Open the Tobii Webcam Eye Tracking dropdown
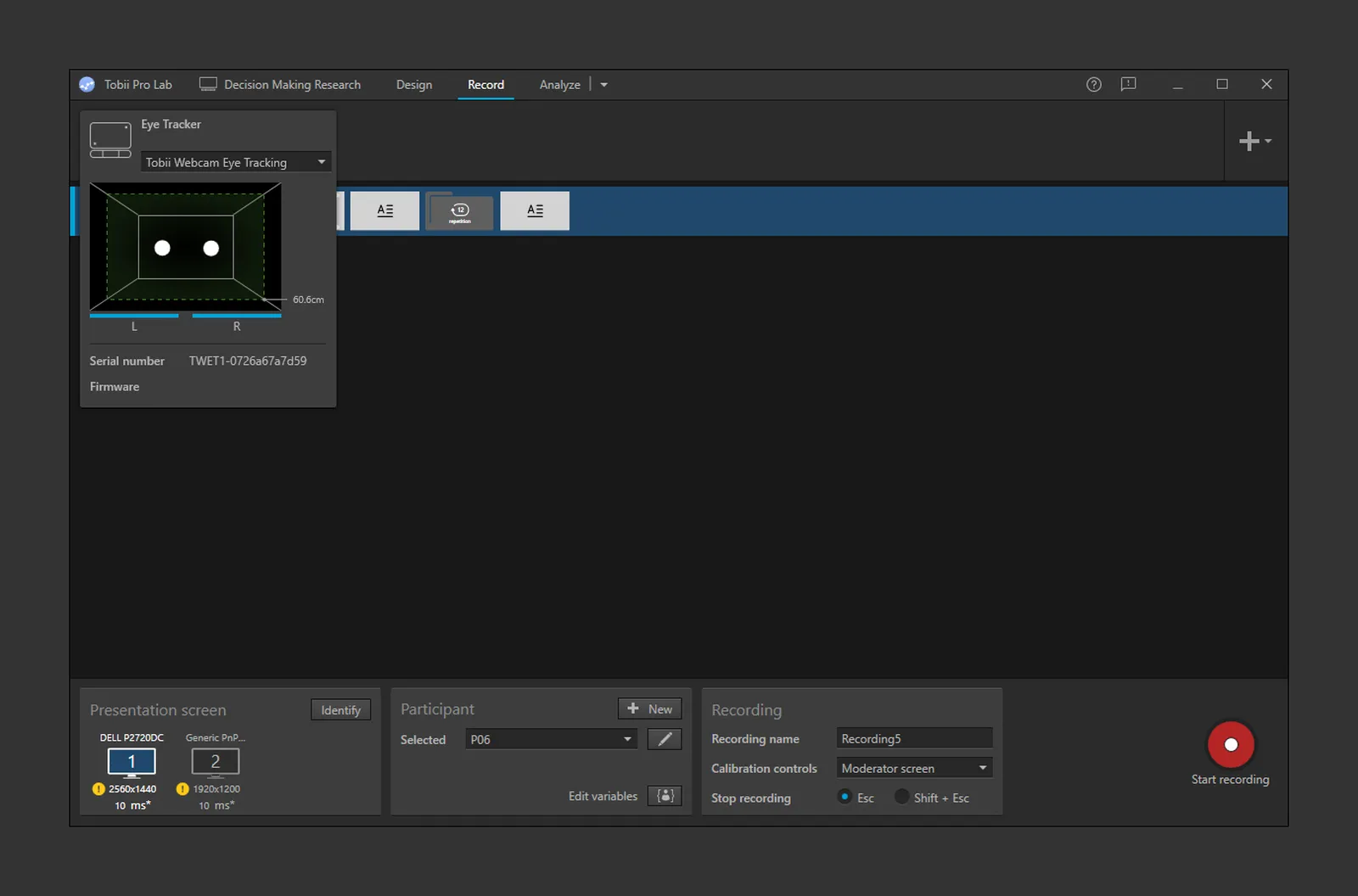Screen dimensions: 1358x896 pyautogui.click(x=236, y=162)
